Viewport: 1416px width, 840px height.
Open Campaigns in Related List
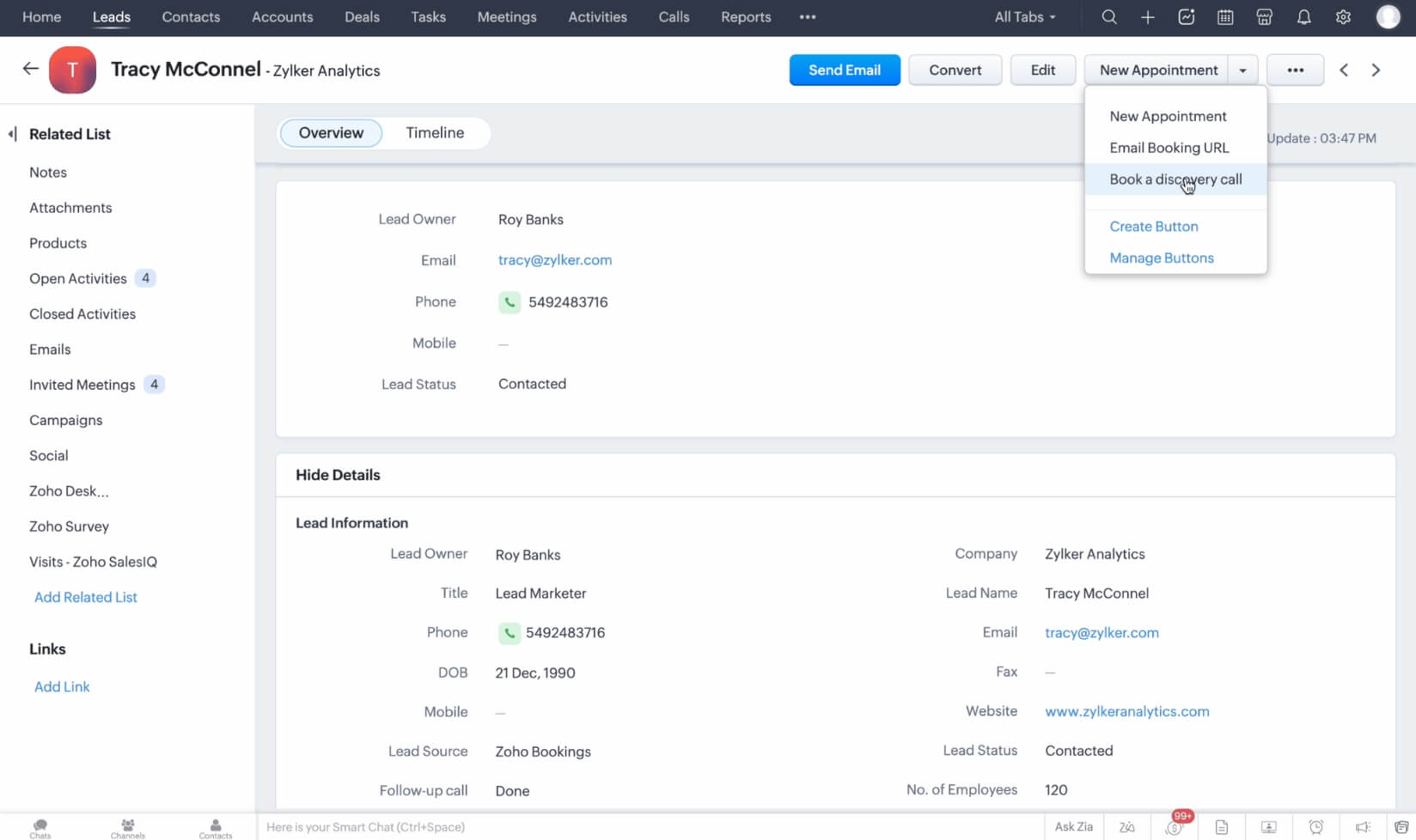(65, 421)
